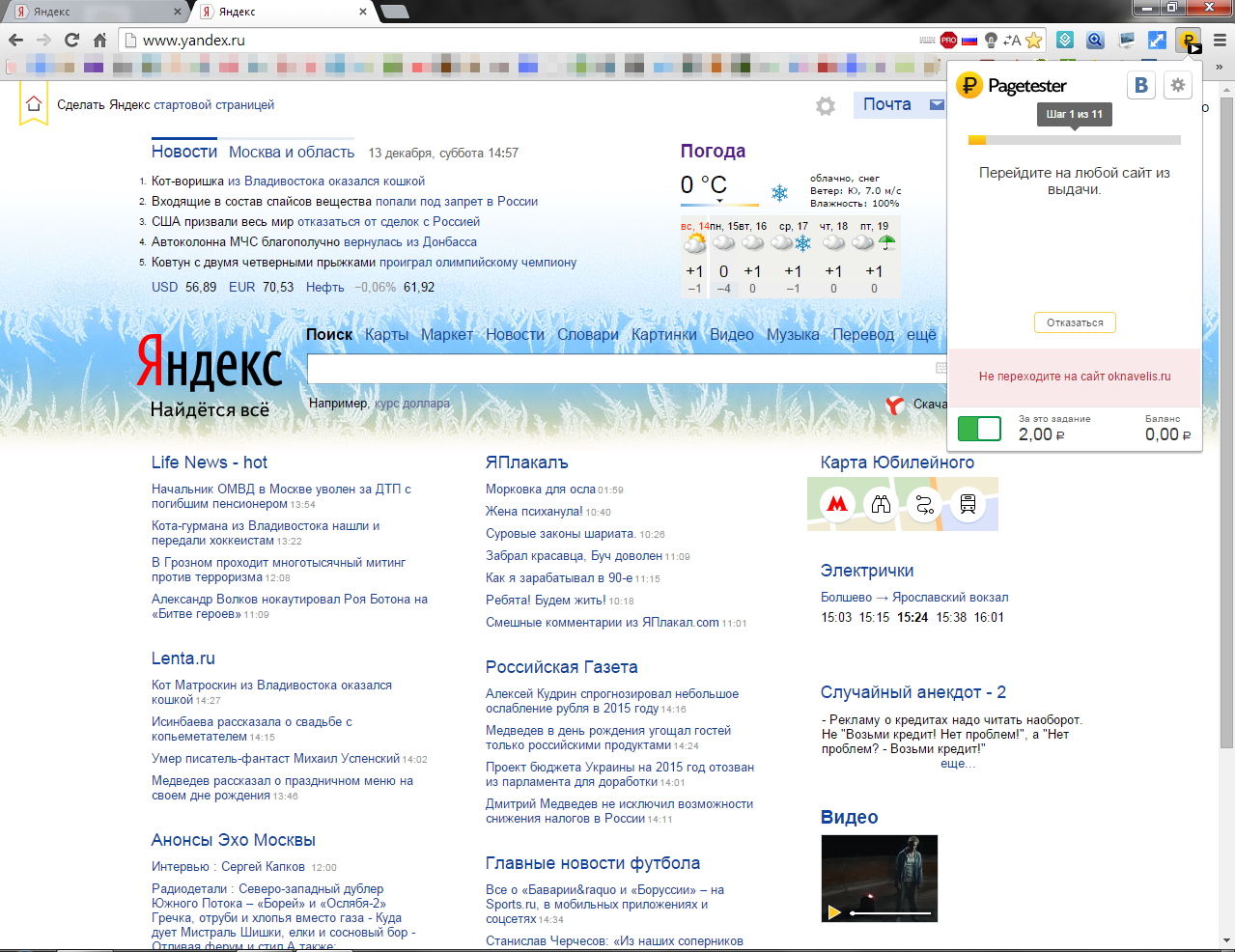Open the Lenta.ru heading link
Viewport: 1235px width, 952px height.
click(x=183, y=658)
